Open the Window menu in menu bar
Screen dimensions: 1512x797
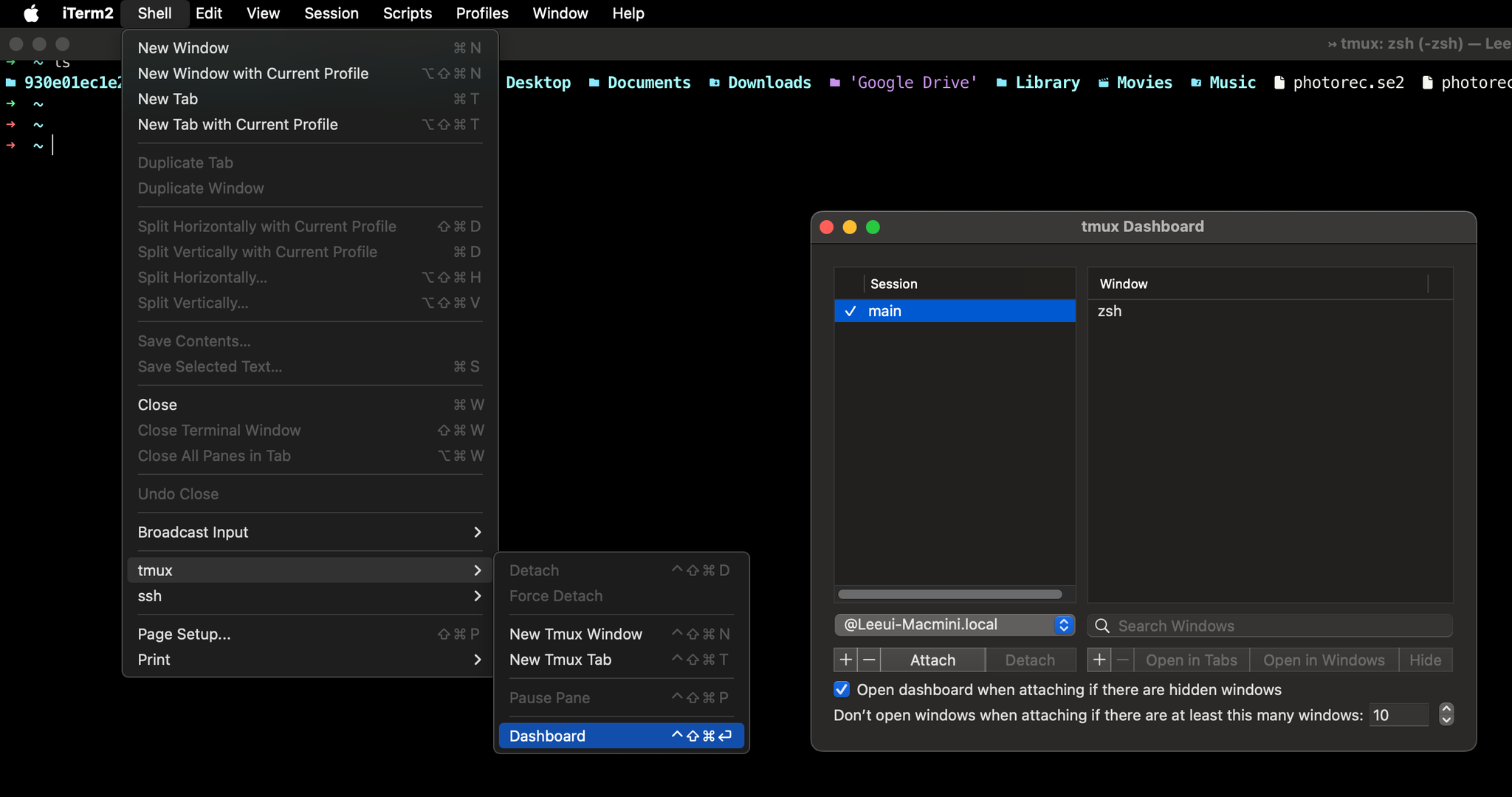(x=560, y=13)
